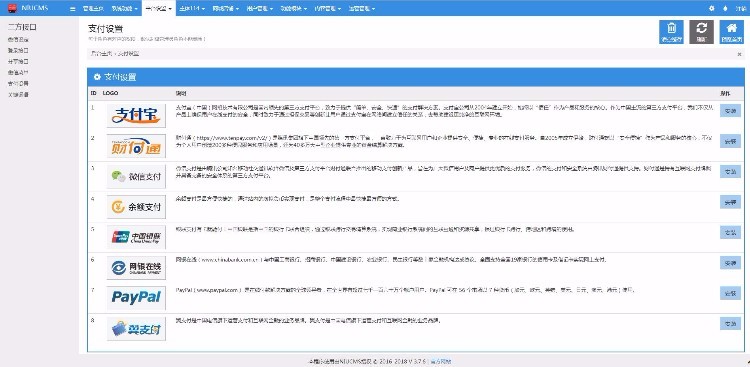The height and width of the screenshot is (367, 750).
Task: Click the 中国银联 UnionPay logo
Action: point(136,237)
